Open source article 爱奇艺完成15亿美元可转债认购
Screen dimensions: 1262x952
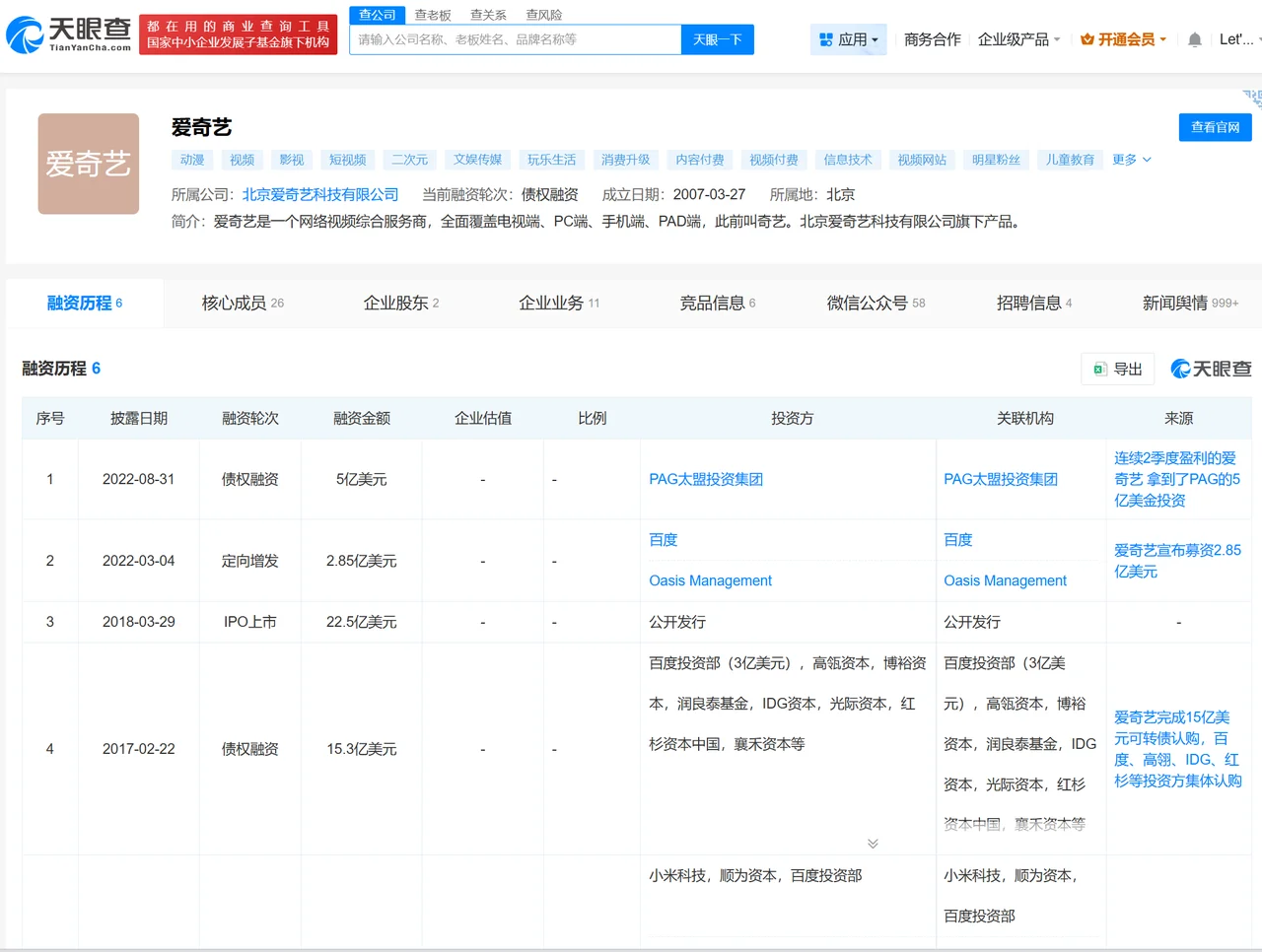(x=1177, y=749)
